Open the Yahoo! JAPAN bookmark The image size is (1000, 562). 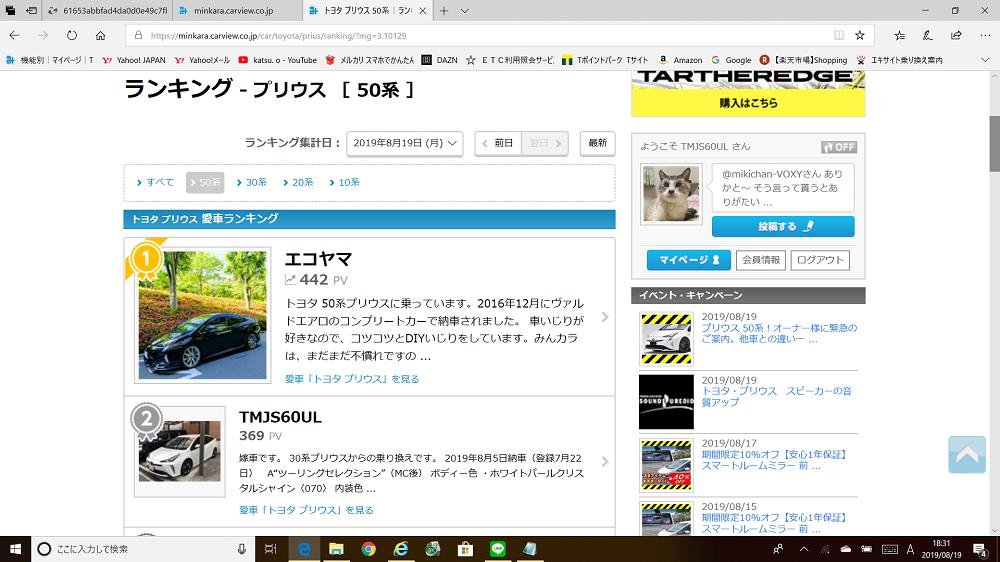click(134, 60)
